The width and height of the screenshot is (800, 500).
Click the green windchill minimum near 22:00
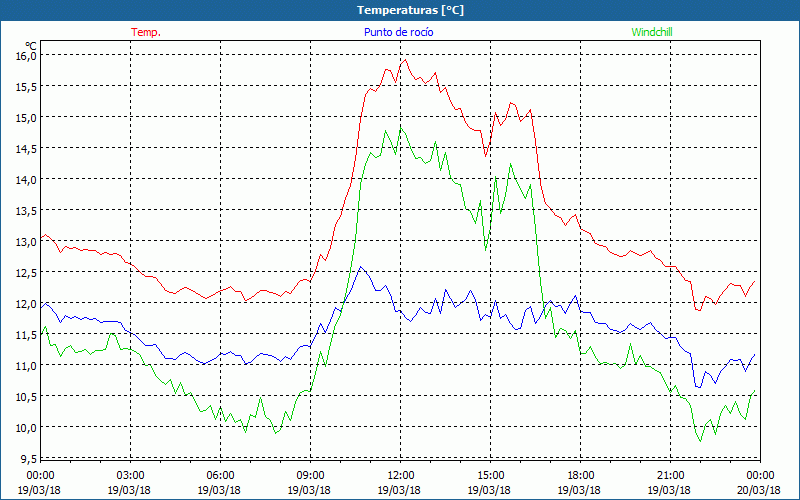[700, 441]
